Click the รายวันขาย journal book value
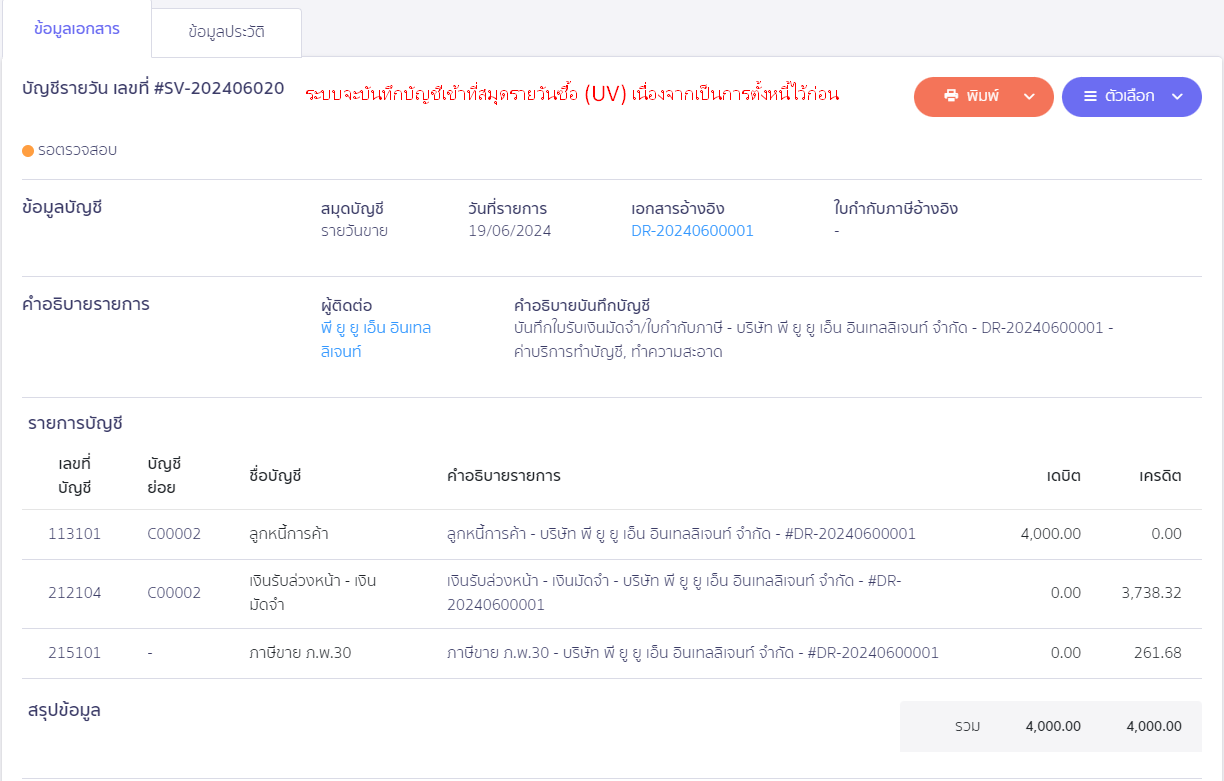 click(354, 231)
